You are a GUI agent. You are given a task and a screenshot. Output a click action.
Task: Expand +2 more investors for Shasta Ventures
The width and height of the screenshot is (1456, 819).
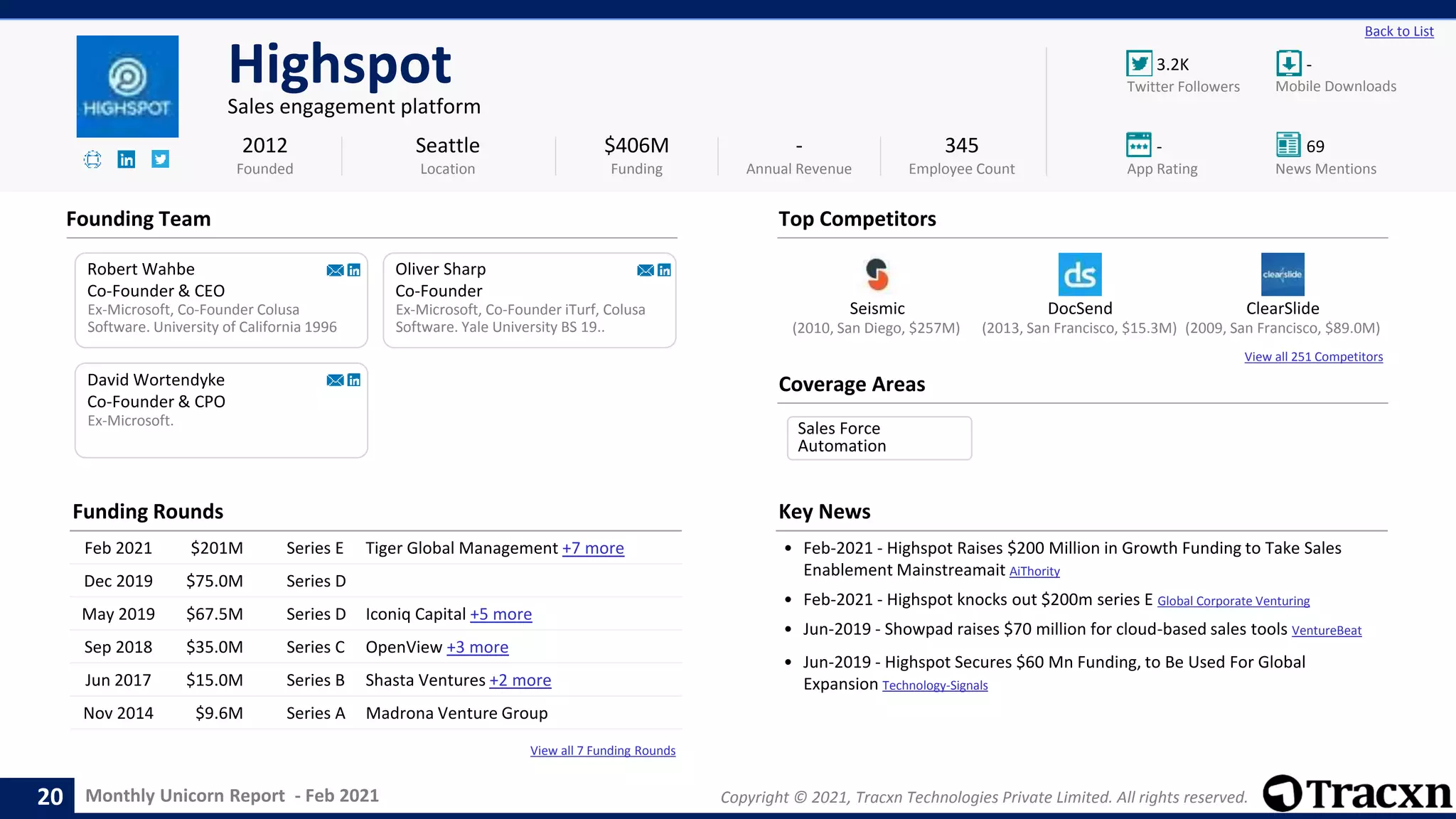[x=520, y=680]
